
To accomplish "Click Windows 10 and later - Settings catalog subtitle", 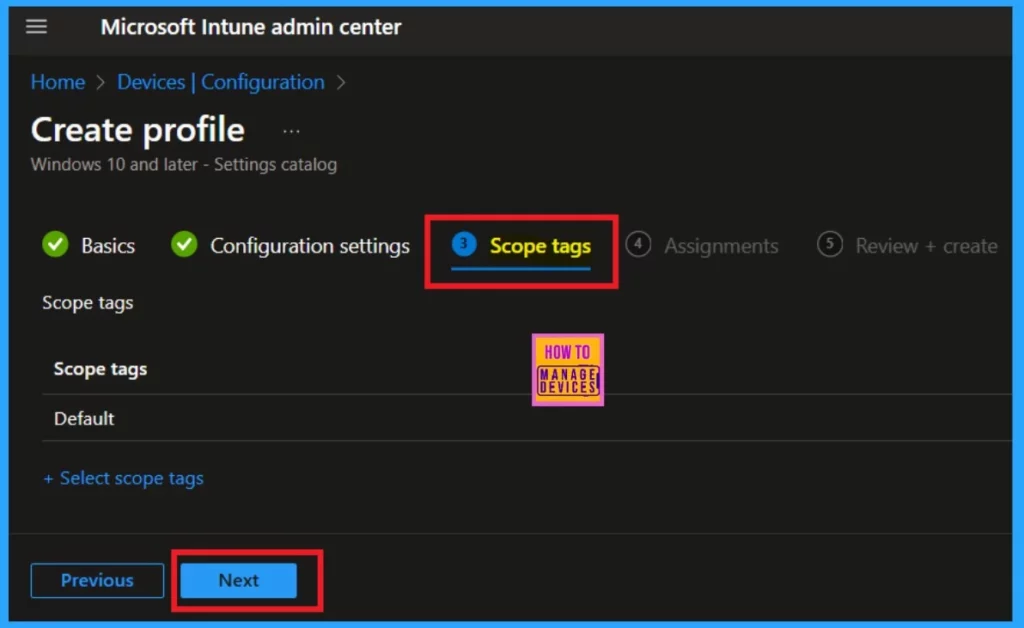I will (184, 165).
